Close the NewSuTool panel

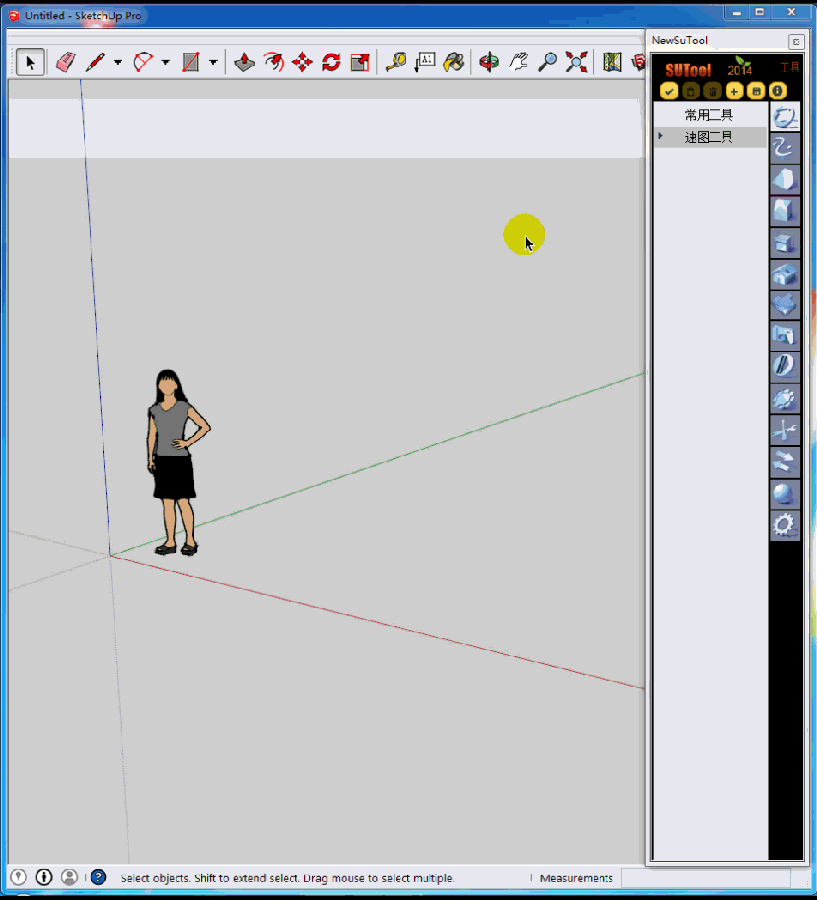tap(796, 41)
